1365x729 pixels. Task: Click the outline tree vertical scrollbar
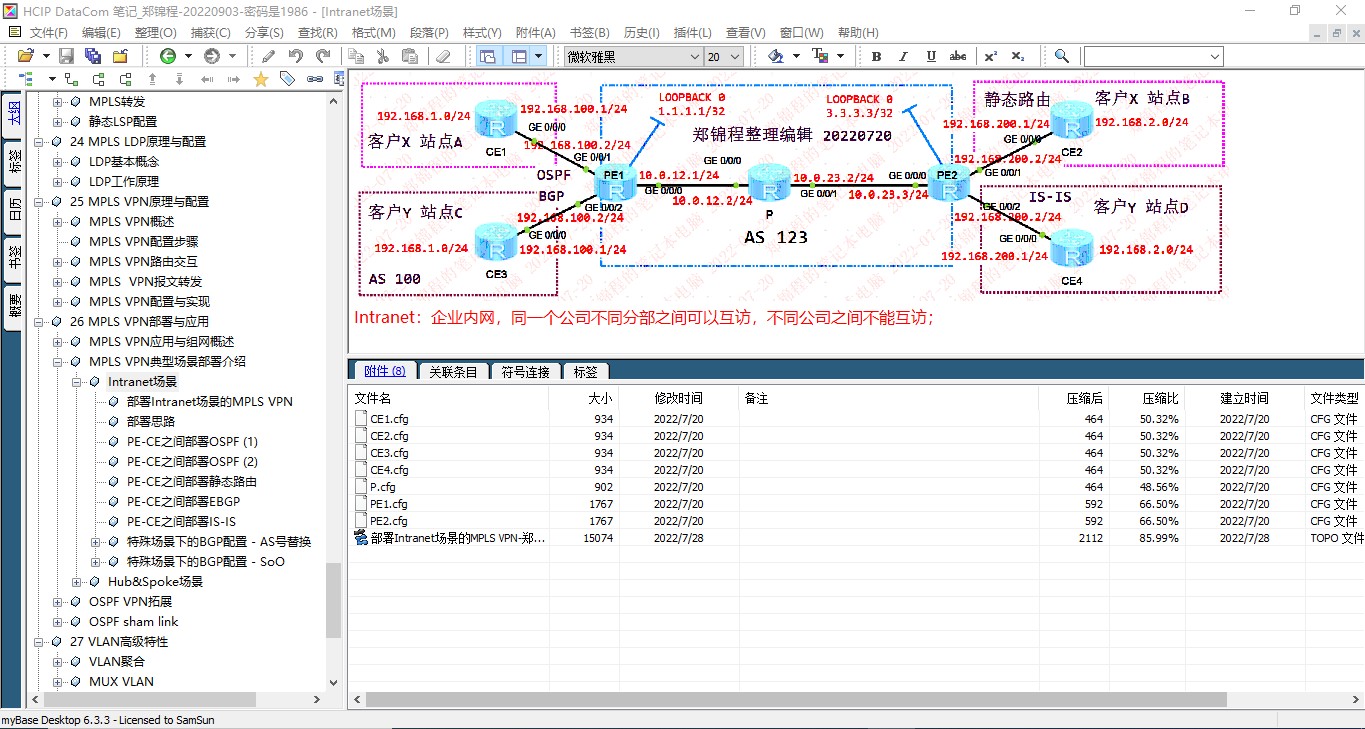point(334,600)
